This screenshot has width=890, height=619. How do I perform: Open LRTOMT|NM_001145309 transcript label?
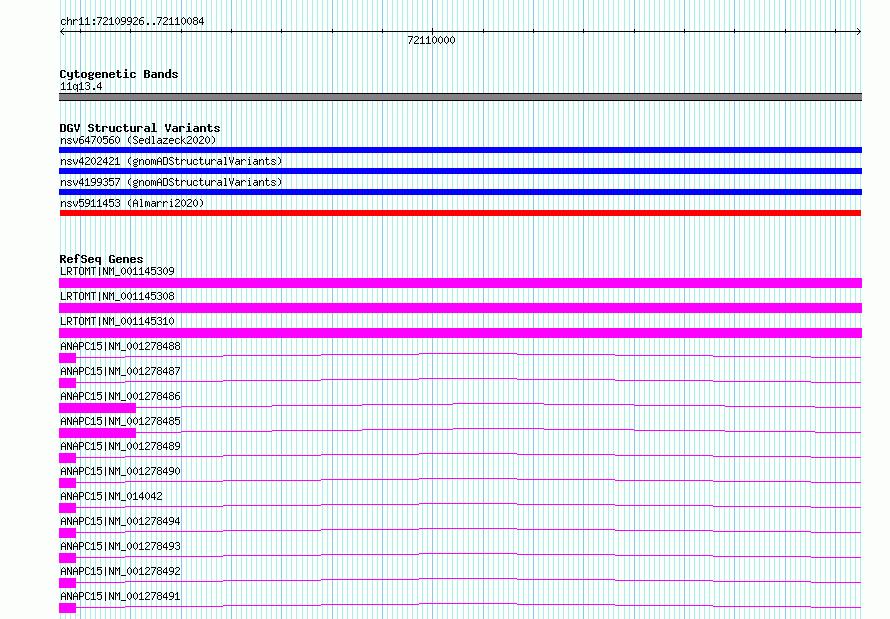pyautogui.click(x=117, y=271)
